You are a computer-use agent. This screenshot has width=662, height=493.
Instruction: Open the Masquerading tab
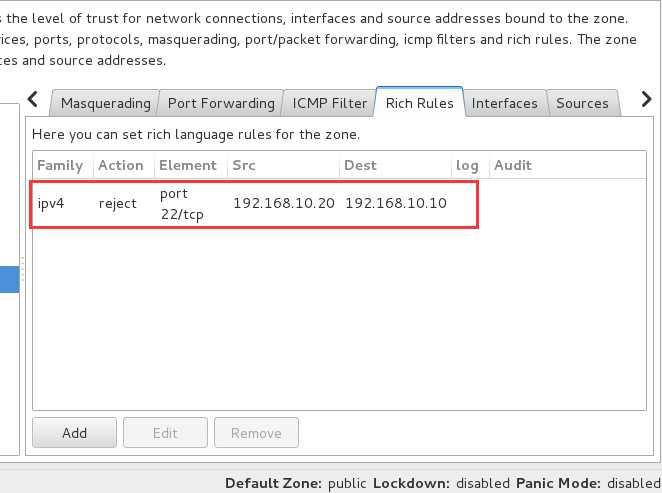(x=105, y=103)
